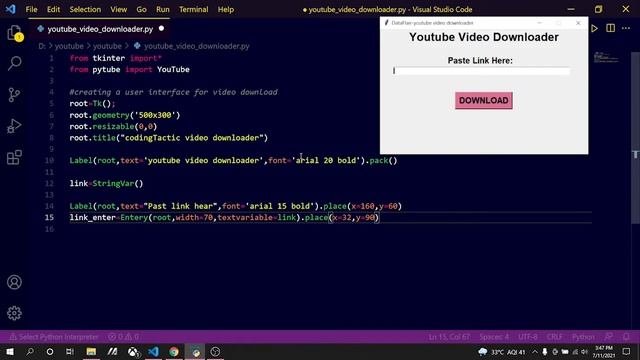Change indentation via Spaces: 4
The width and height of the screenshot is (640, 360).
point(494,337)
